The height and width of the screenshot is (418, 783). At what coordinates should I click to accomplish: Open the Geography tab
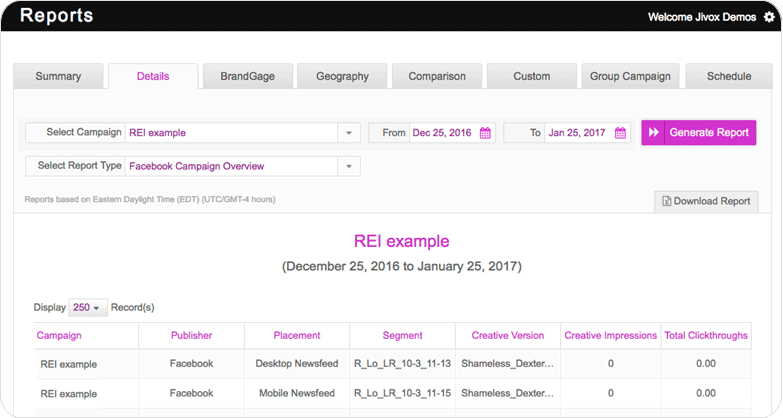(342, 77)
